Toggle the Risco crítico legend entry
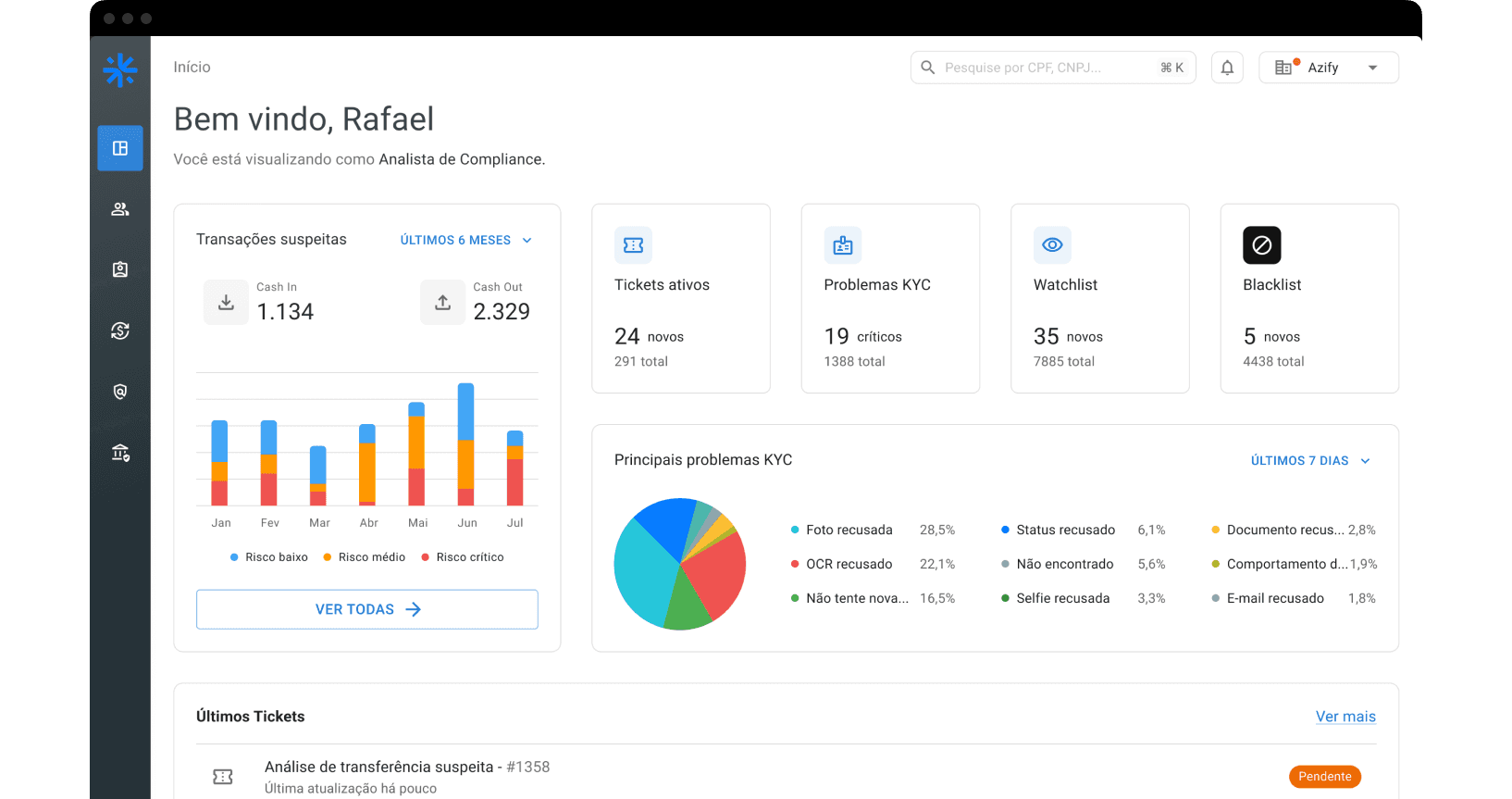 pyautogui.click(x=463, y=557)
